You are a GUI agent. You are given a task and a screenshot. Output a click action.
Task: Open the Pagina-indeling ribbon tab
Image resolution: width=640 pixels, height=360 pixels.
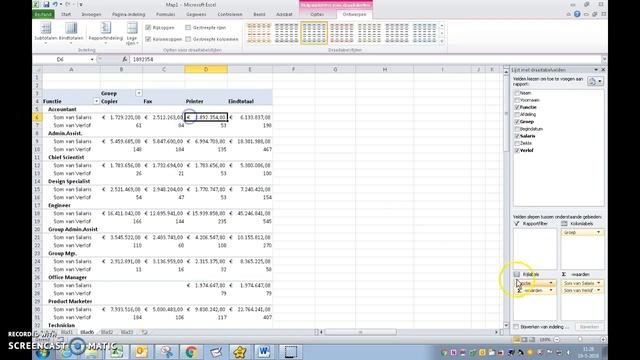point(129,14)
